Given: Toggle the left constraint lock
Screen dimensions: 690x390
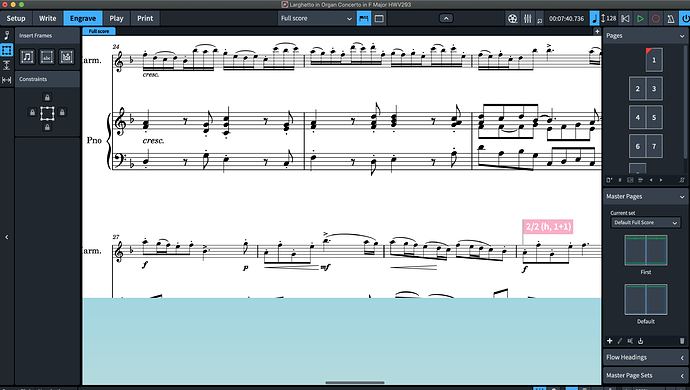Looking at the screenshot, I should click(32, 112).
